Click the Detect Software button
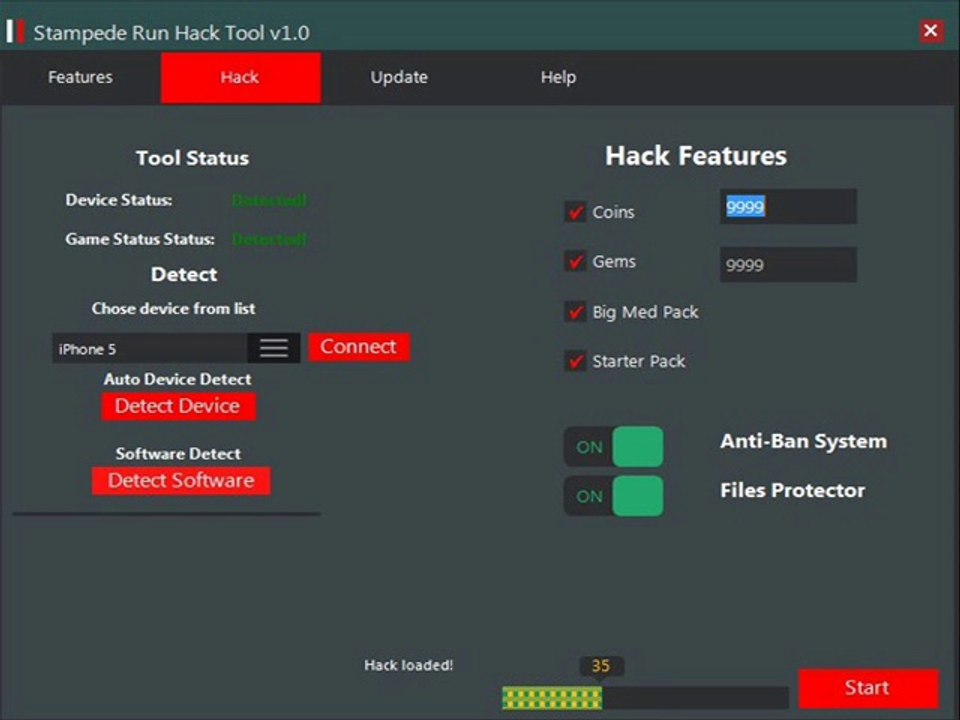The height and width of the screenshot is (720, 960). point(181,481)
